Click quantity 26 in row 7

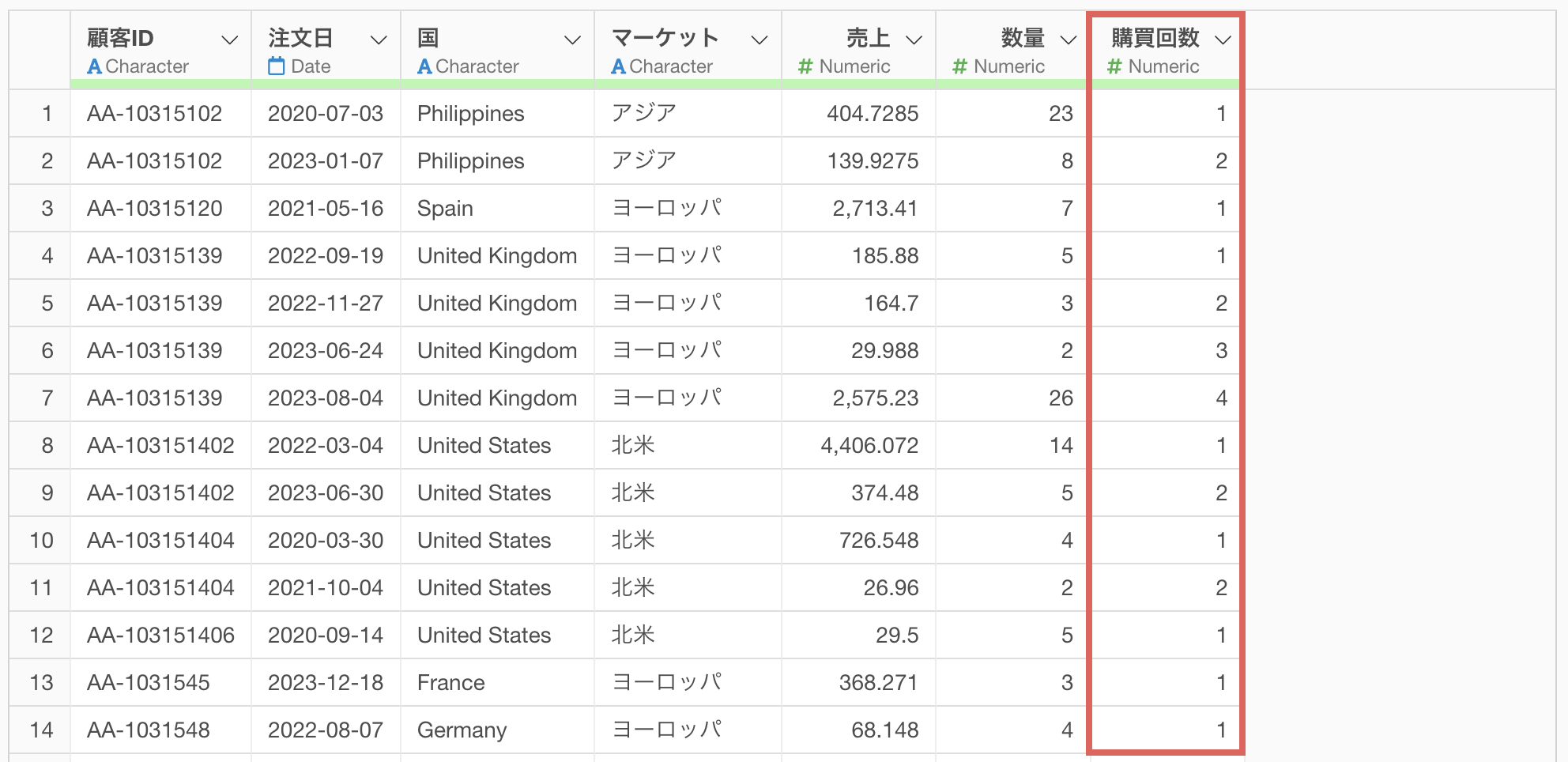pyautogui.click(x=1061, y=398)
